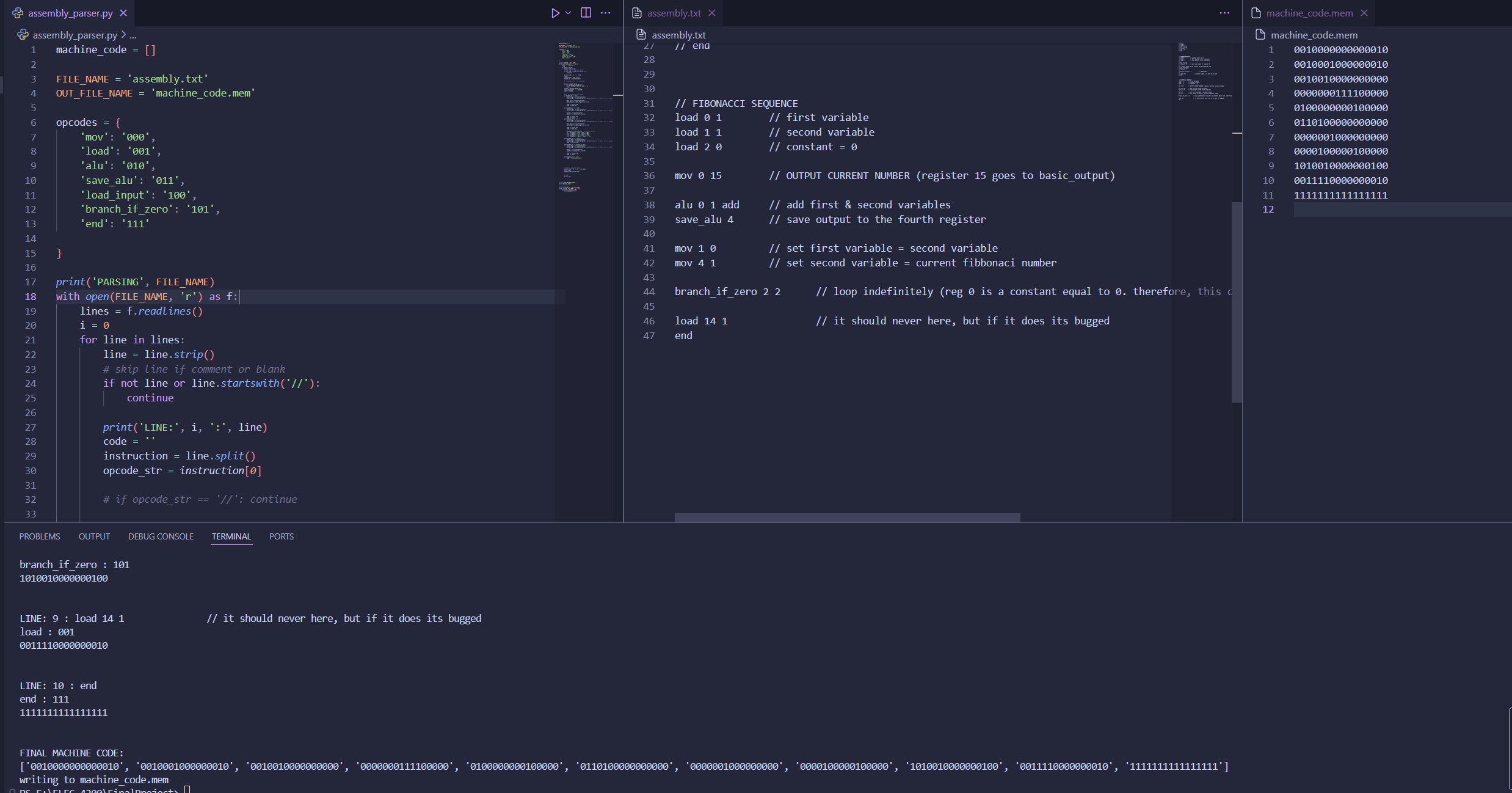Click the 'opcode_str = instruction[0]' line
The image size is (1512, 793).
pyautogui.click(x=182, y=471)
